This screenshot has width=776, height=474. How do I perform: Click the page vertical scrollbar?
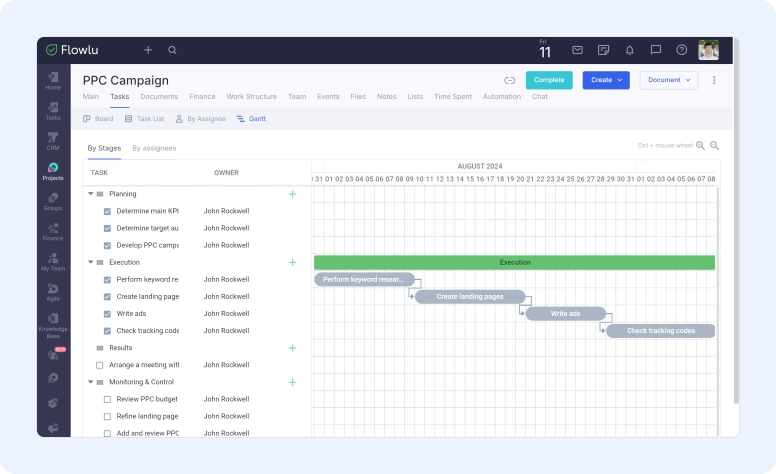(x=735, y=223)
